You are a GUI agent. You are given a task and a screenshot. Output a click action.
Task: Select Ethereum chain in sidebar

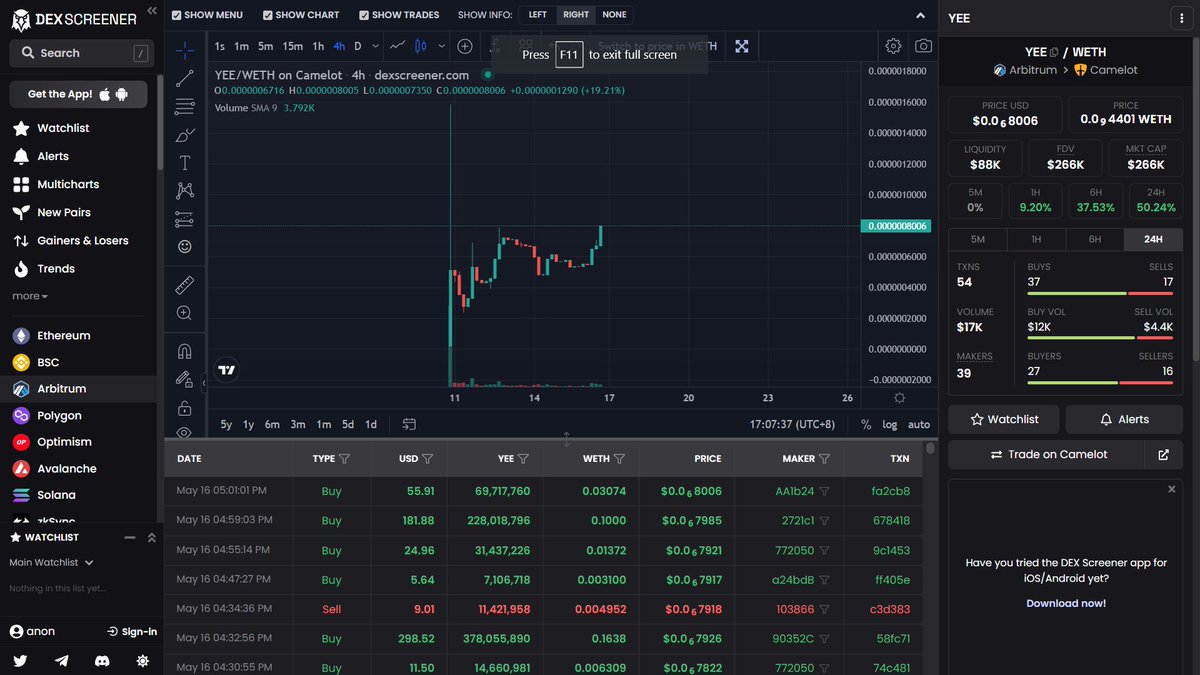[64, 336]
